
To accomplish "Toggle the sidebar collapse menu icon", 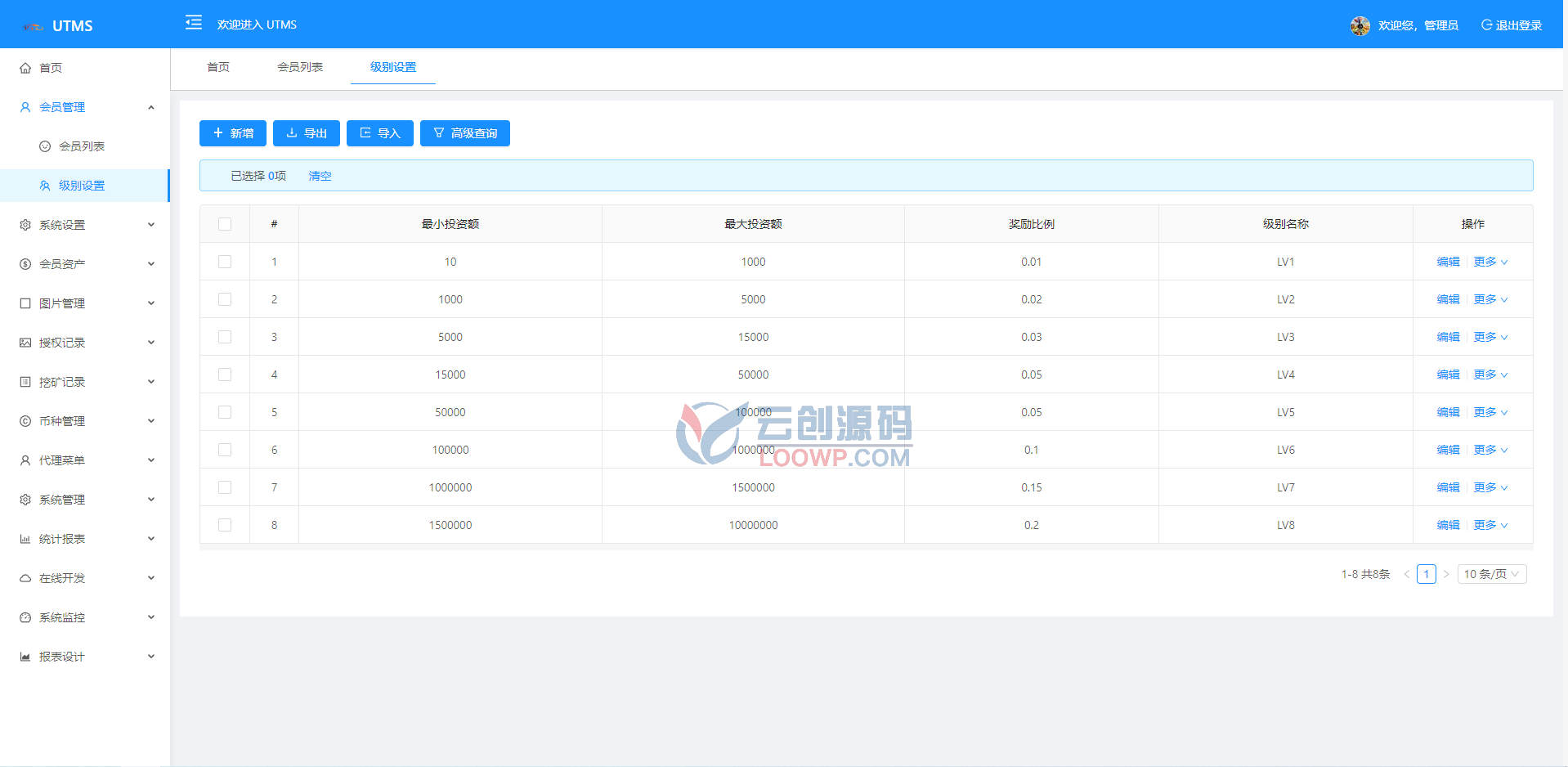I will tap(194, 22).
